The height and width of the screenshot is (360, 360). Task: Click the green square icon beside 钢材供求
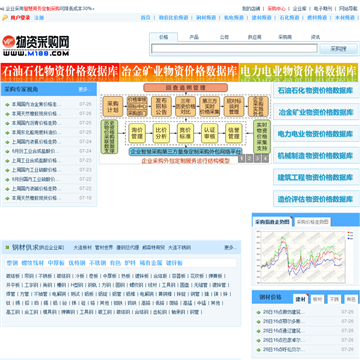[7, 247]
